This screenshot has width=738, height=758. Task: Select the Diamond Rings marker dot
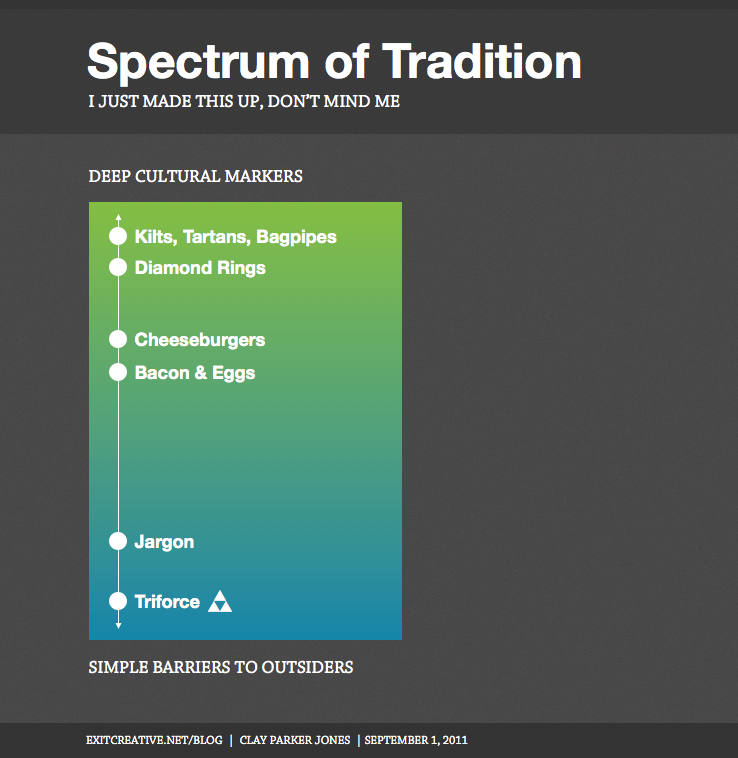[118, 267]
